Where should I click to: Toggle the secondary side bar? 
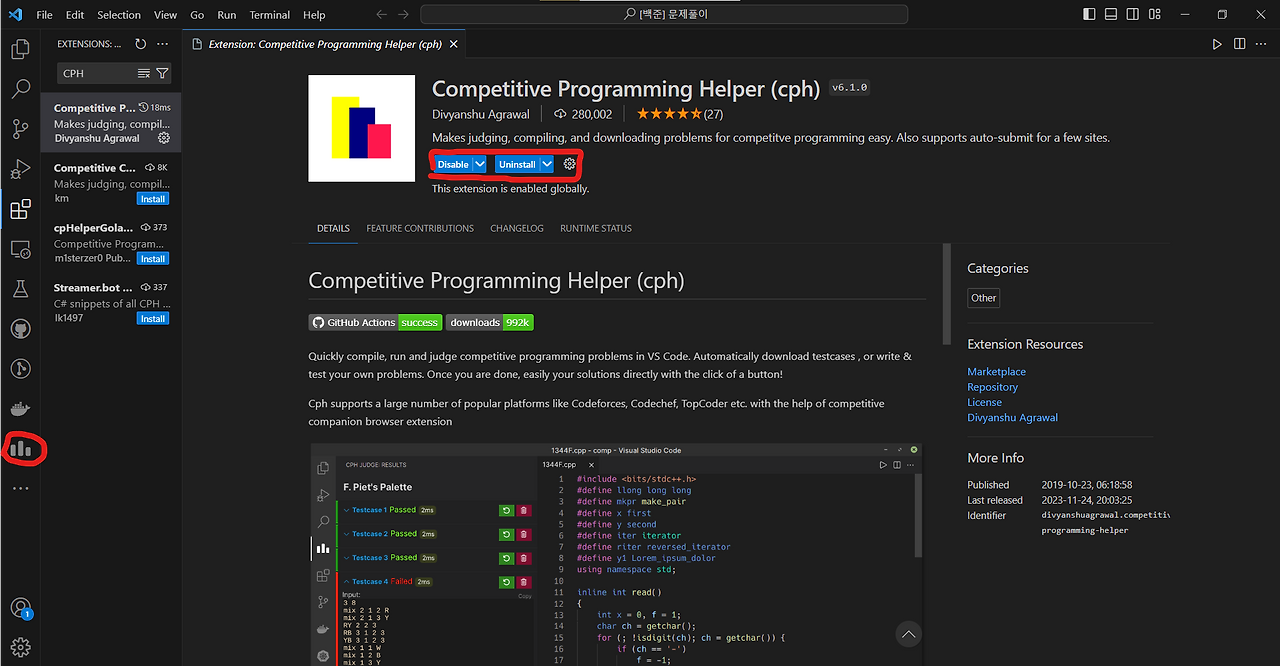1133,15
